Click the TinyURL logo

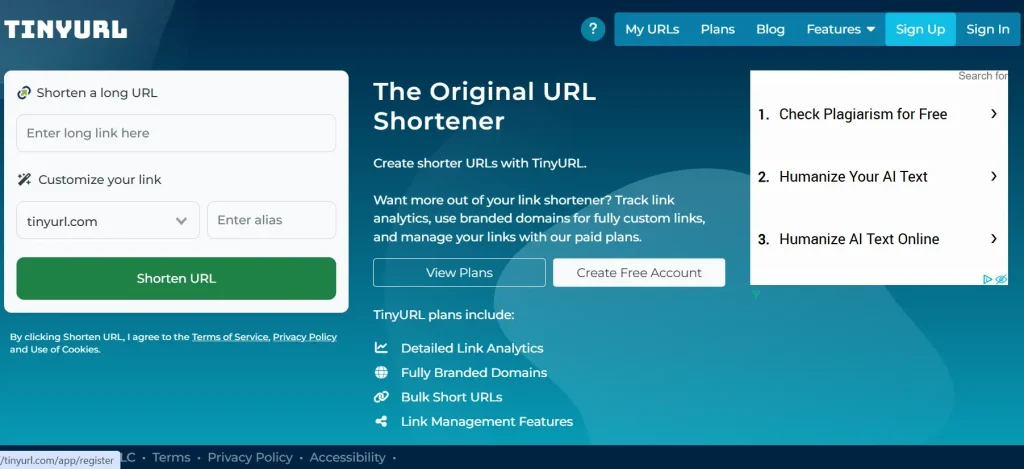[x=66, y=29]
